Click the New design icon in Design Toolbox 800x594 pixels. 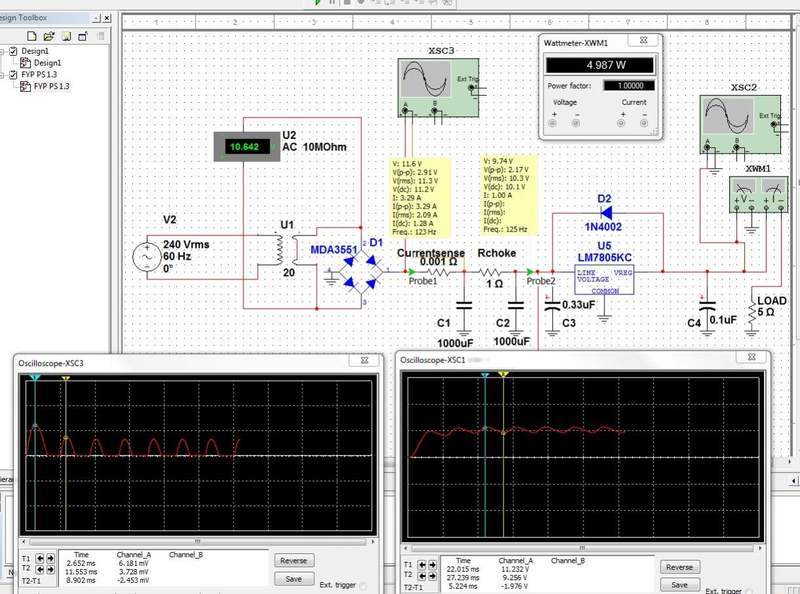(x=32, y=35)
